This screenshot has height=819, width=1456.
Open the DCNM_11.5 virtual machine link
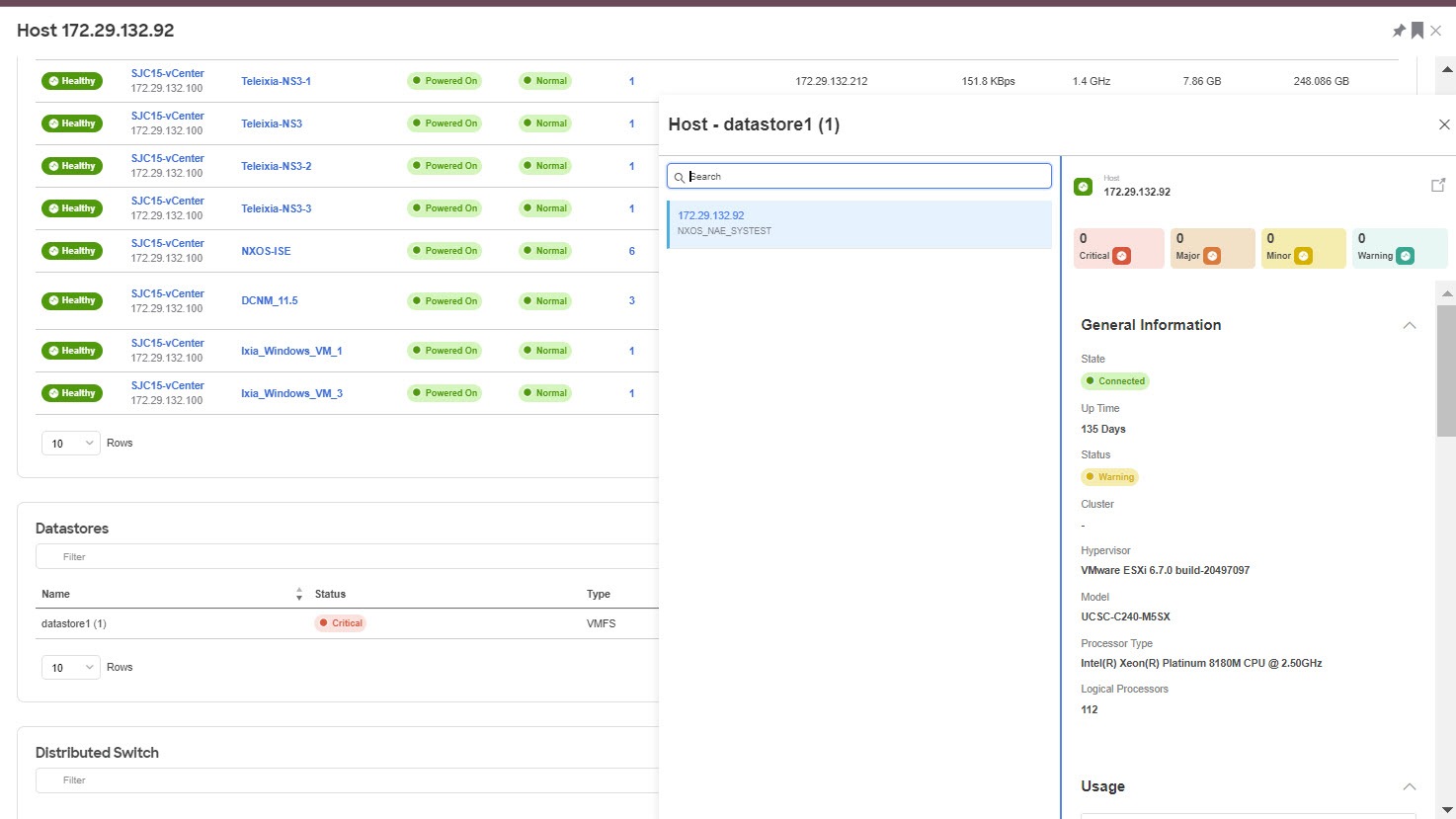point(269,300)
